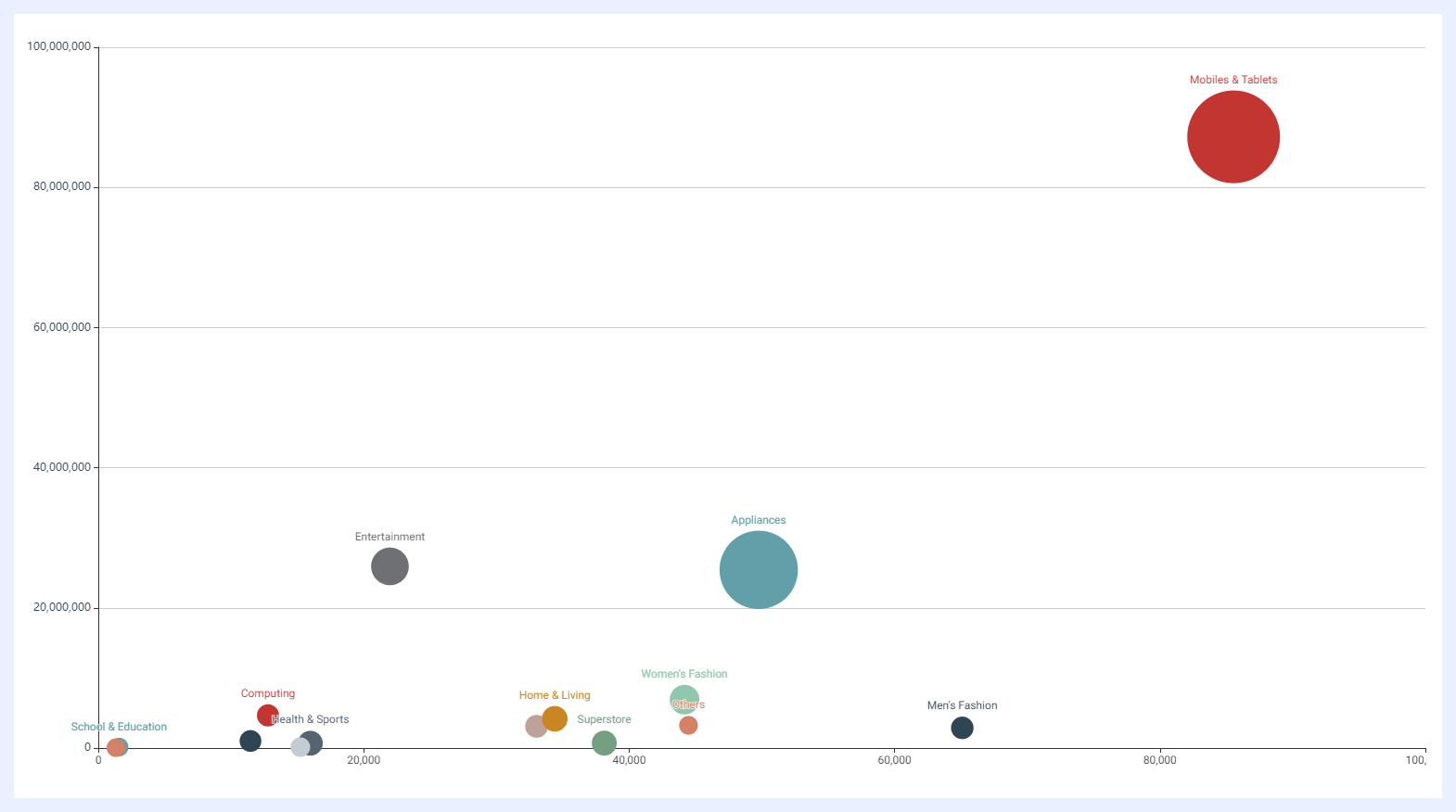Image resolution: width=1456 pixels, height=812 pixels.
Task: Click the orange Home & Living bubble
Action: [555, 718]
